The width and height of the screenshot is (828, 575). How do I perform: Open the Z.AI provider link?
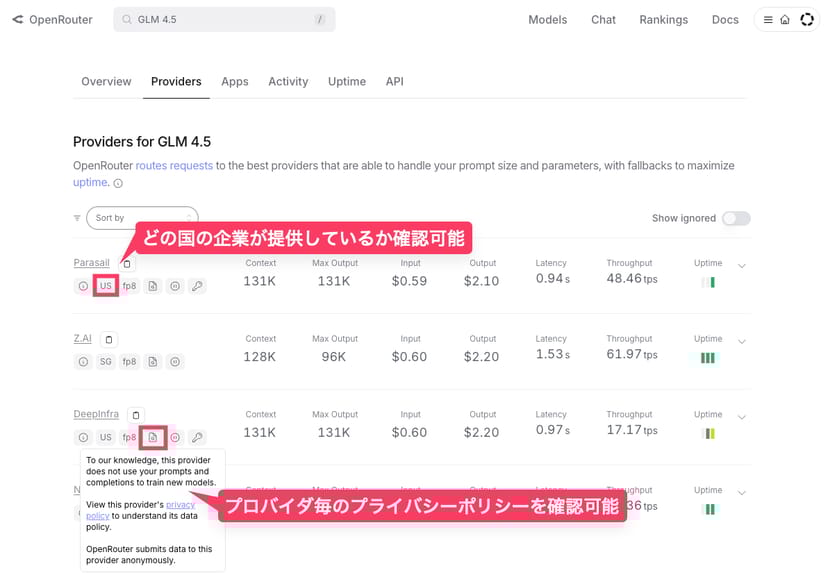point(82,339)
